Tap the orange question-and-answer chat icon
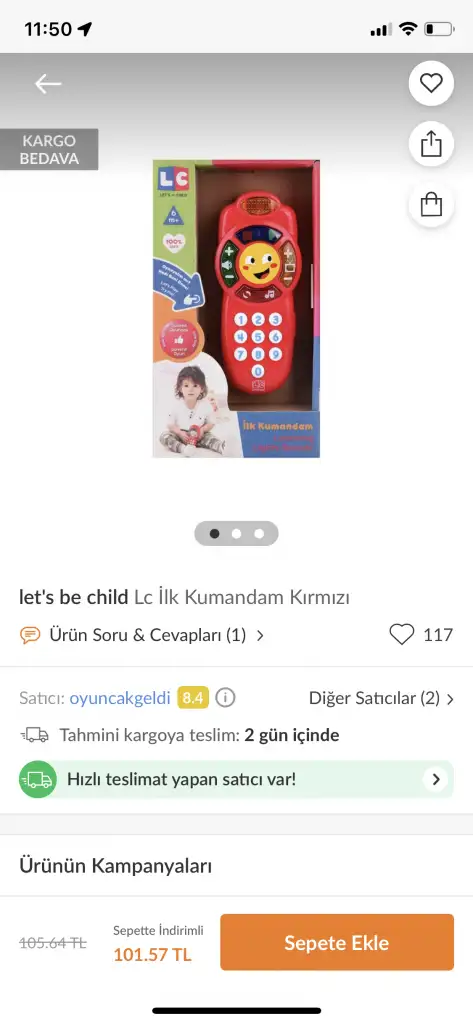 (30, 635)
